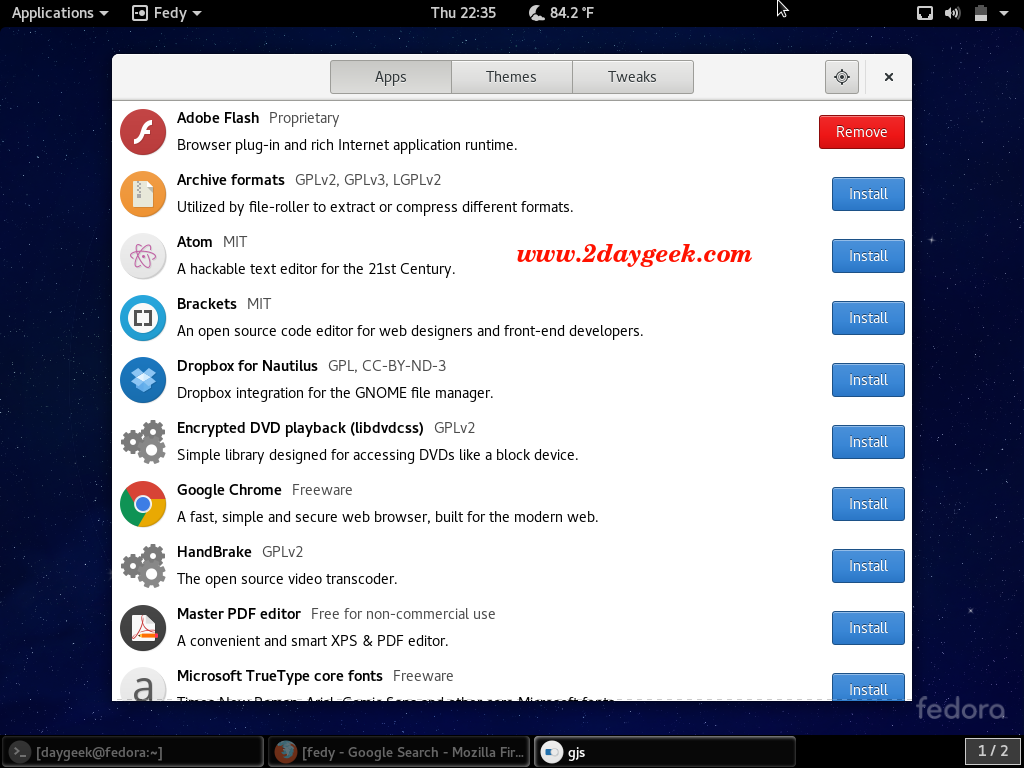Click 'A convenient and smart XPS' description
Screen dimensions: 1024x768
[x=313, y=641]
